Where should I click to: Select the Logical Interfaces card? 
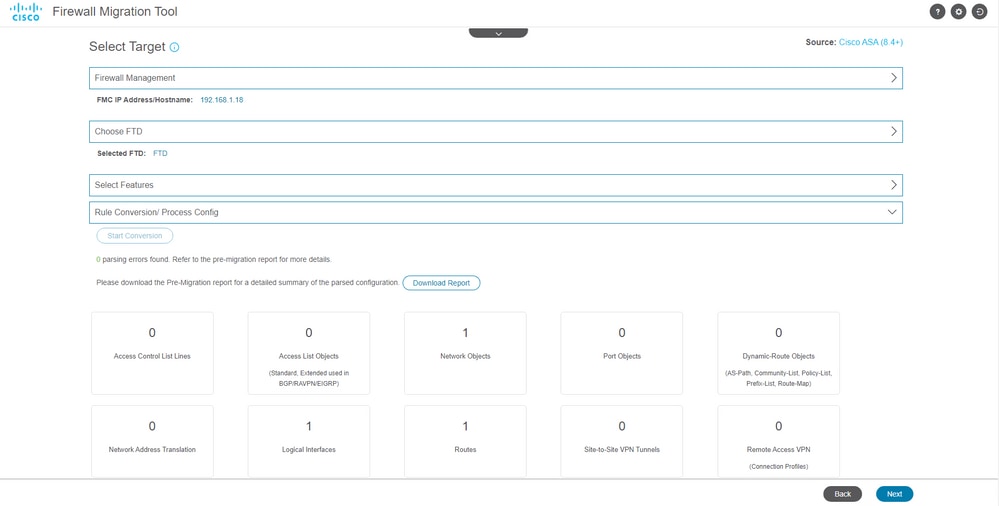pyautogui.click(x=309, y=441)
